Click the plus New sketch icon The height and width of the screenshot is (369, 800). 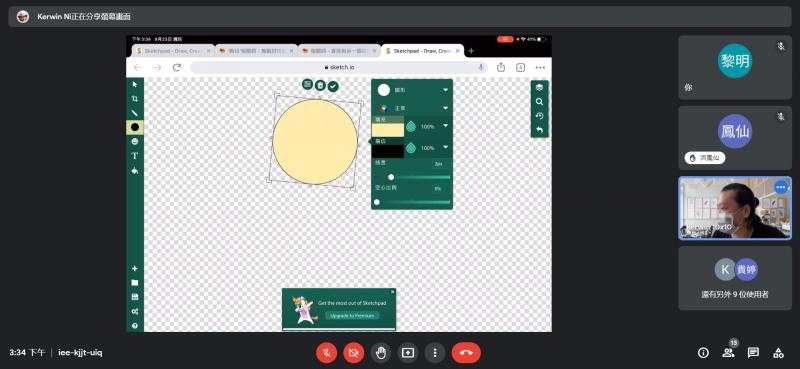click(x=135, y=268)
